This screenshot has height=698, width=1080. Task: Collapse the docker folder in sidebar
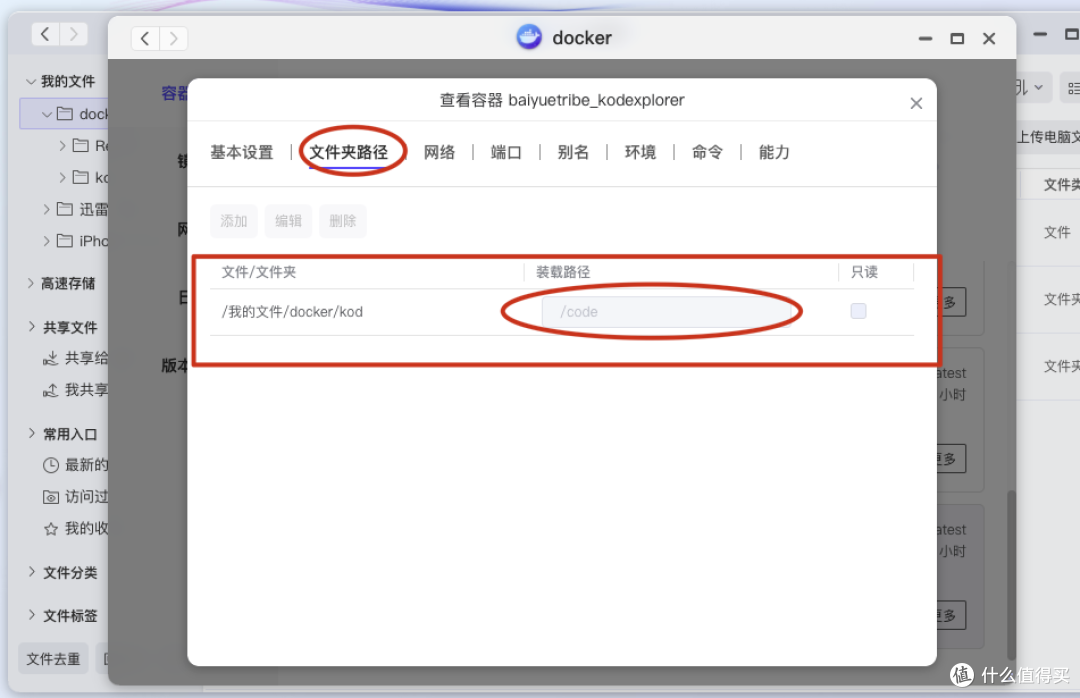(x=47, y=114)
